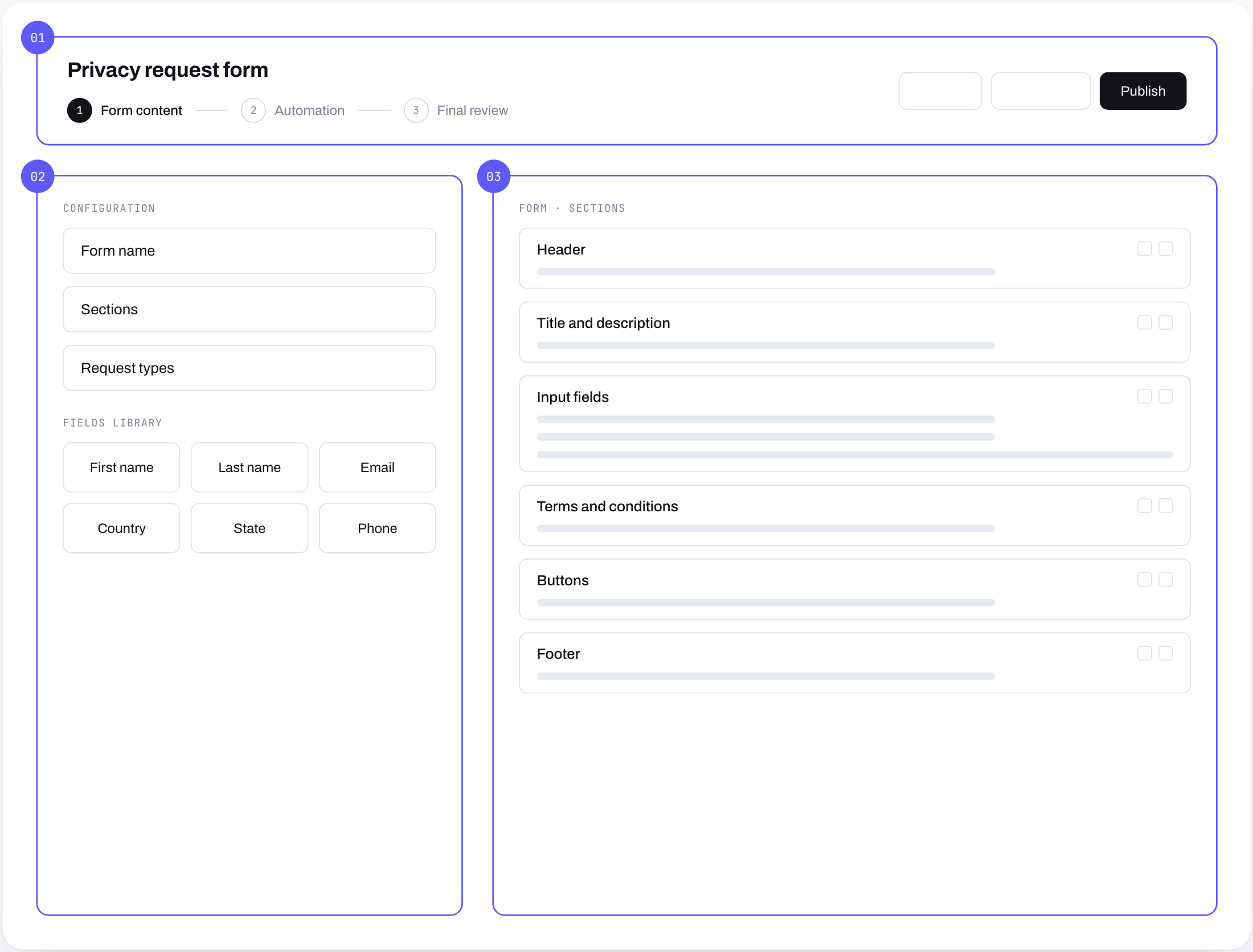Select the Terms and conditions section title
The width and height of the screenshot is (1253, 952).
[607, 507]
